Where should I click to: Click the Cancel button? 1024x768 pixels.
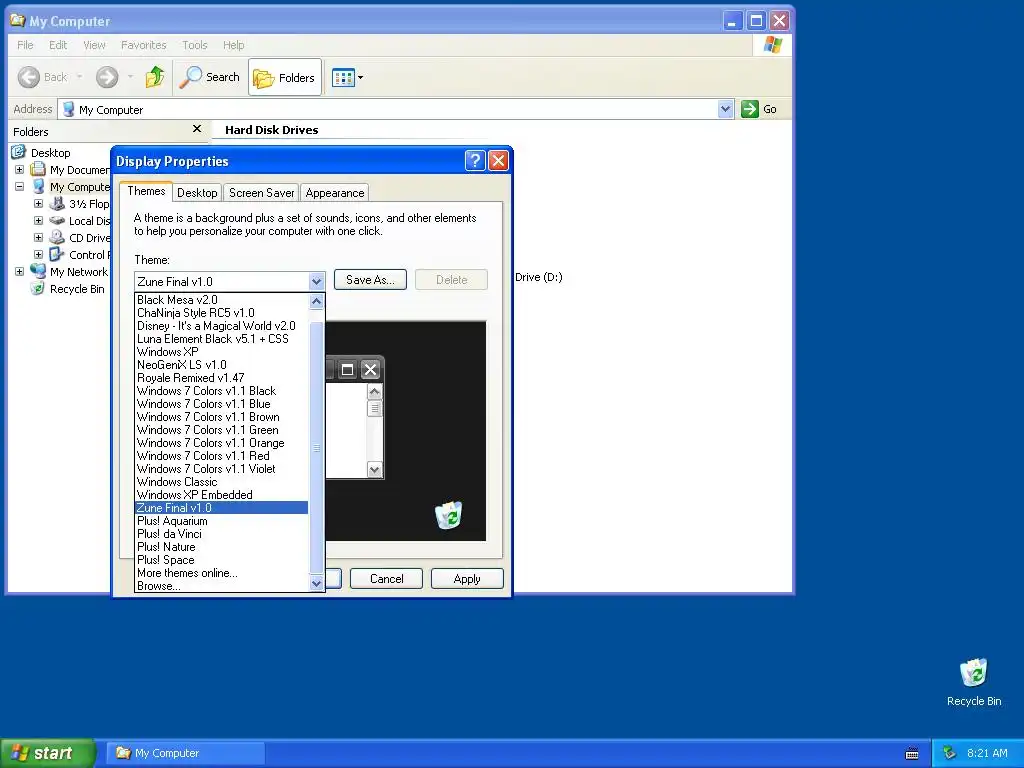(x=387, y=579)
